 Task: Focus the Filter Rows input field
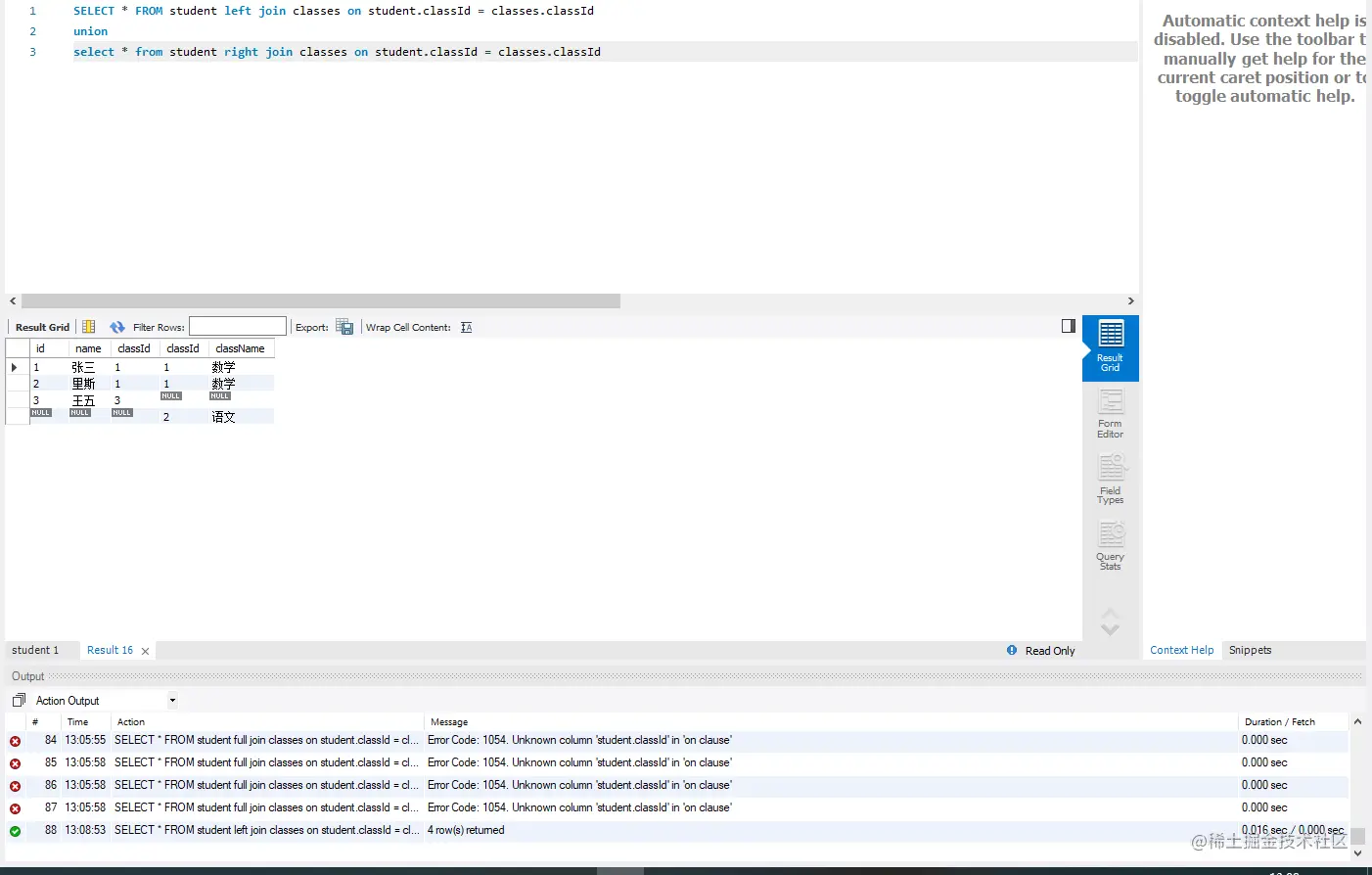point(238,327)
